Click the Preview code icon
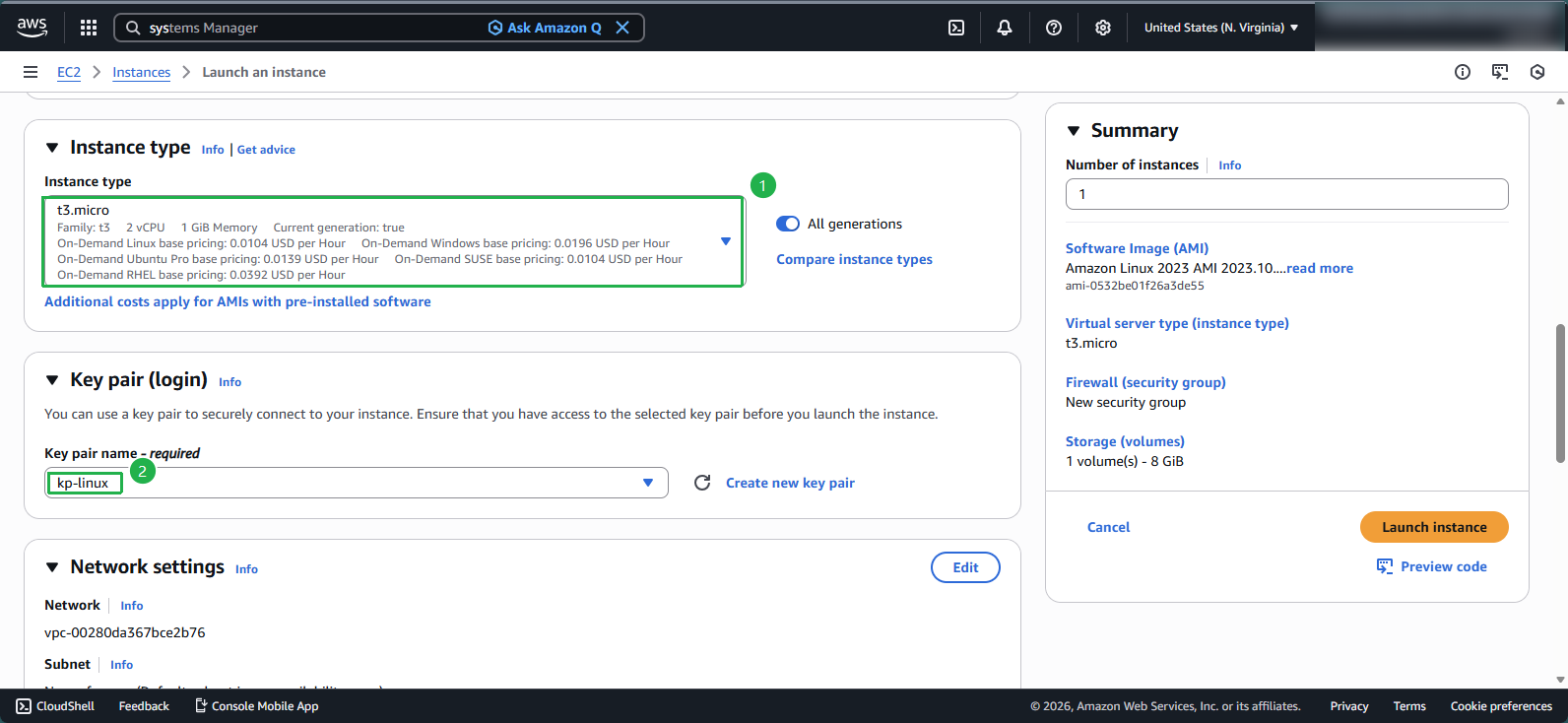Image resolution: width=1568 pixels, height=723 pixels. [1385, 566]
